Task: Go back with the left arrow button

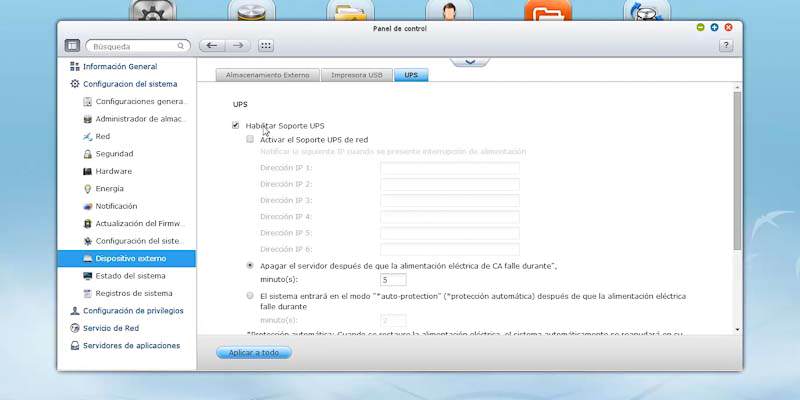Action: tap(212, 46)
